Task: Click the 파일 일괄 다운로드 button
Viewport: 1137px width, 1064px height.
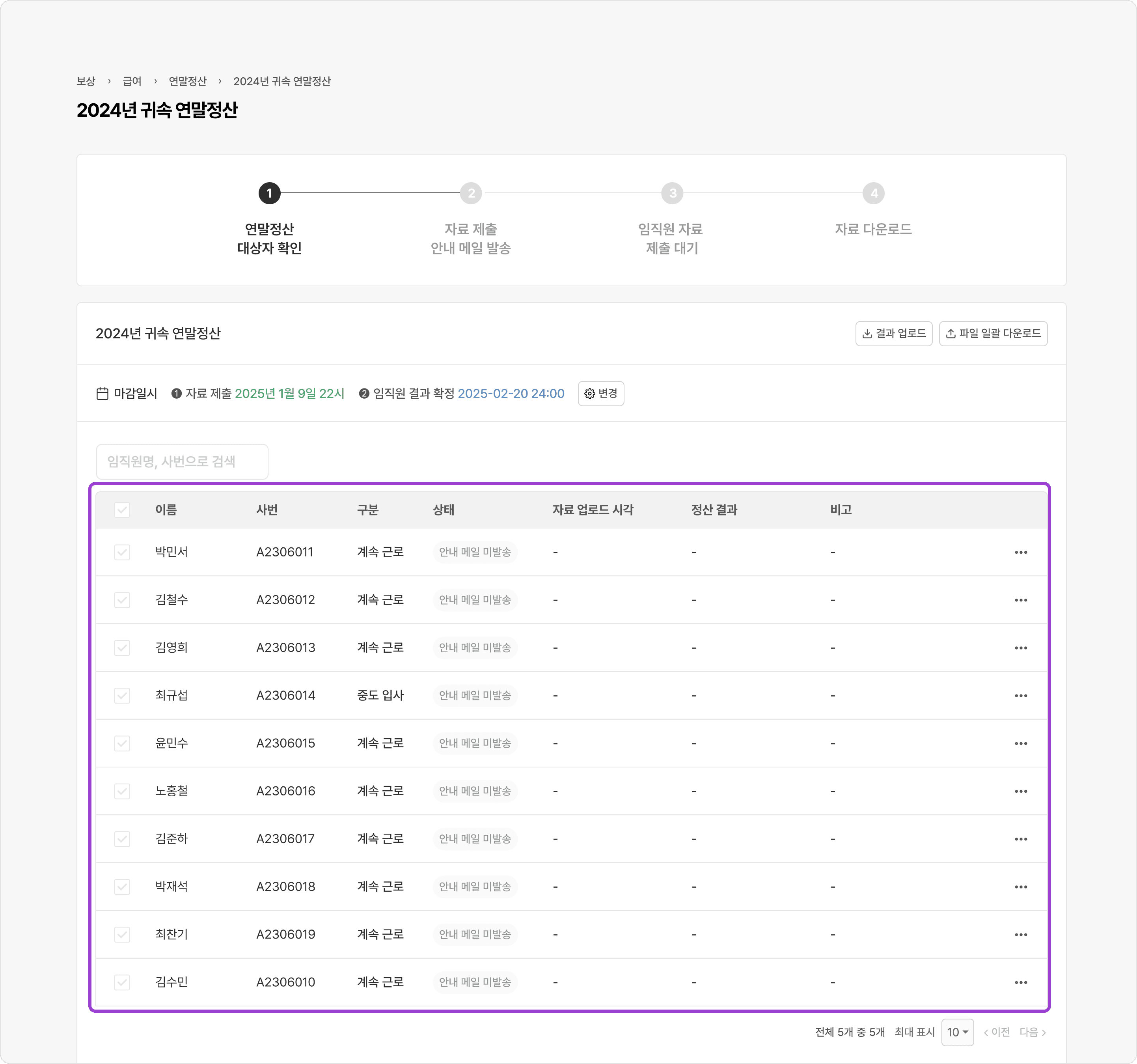Action: tap(993, 334)
